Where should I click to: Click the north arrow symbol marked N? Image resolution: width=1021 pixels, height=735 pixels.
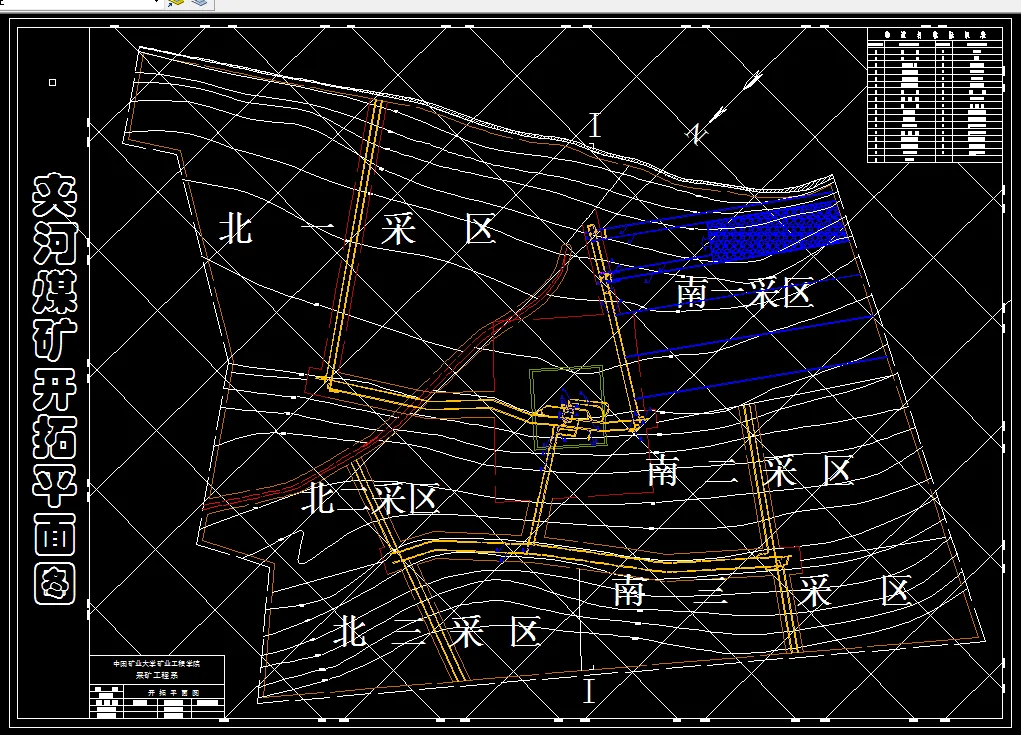[x=724, y=108]
